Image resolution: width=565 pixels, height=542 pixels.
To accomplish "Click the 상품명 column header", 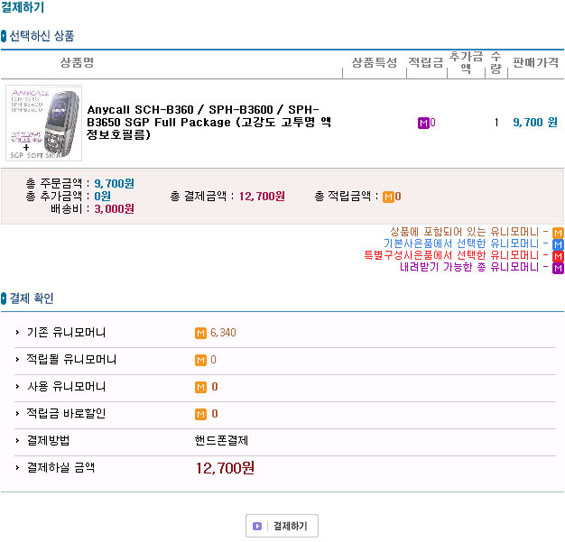I will tap(77, 63).
